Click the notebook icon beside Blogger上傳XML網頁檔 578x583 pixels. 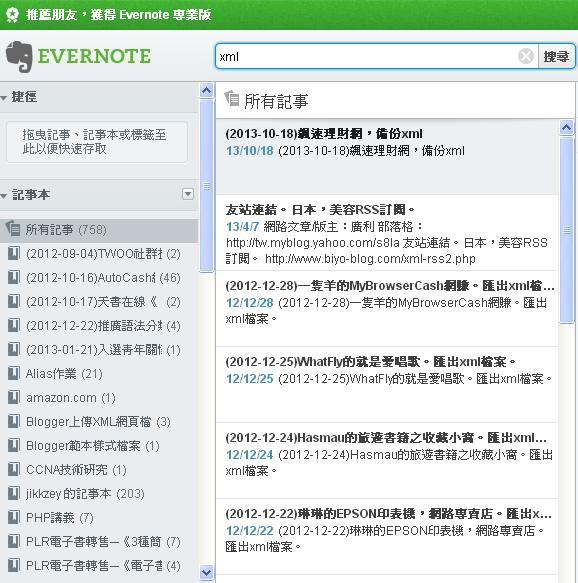pyautogui.click(x=14, y=422)
